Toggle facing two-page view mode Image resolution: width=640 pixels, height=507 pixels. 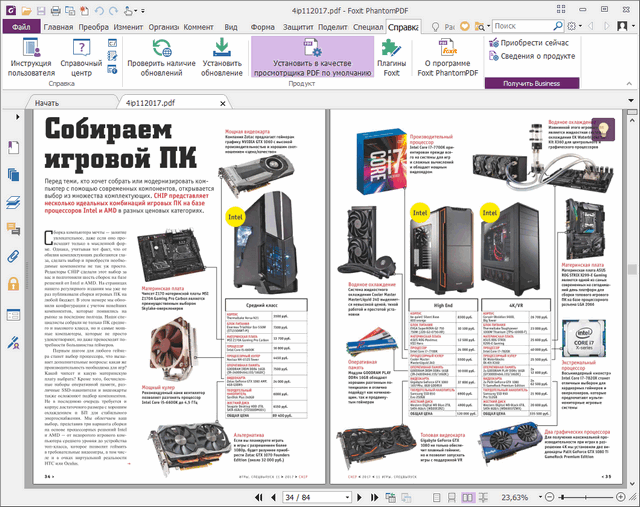point(467,497)
